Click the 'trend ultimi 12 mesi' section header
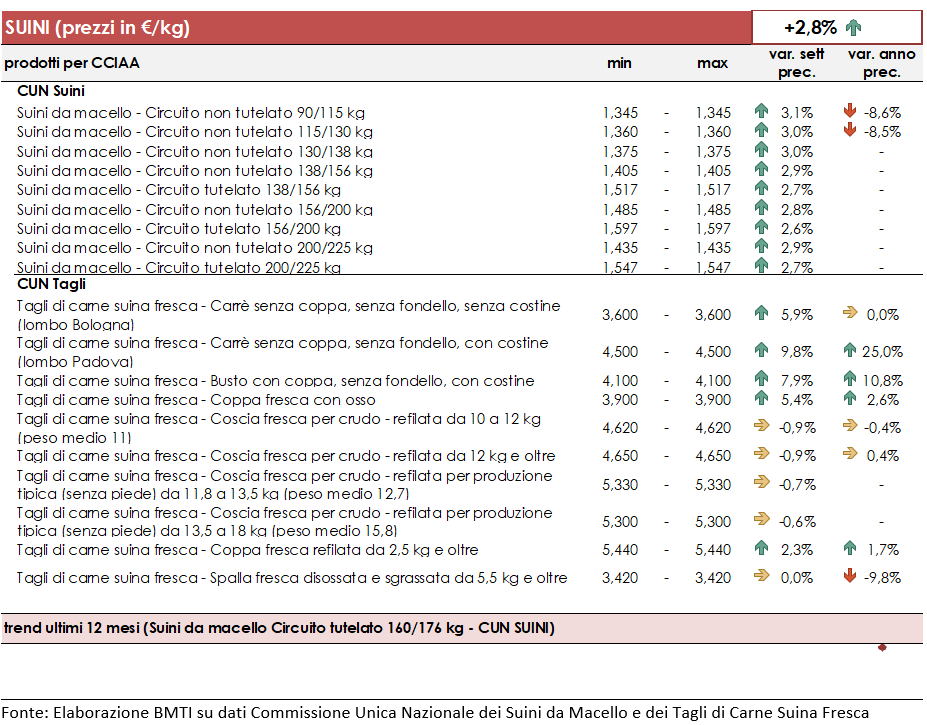 tap(462, 628)
